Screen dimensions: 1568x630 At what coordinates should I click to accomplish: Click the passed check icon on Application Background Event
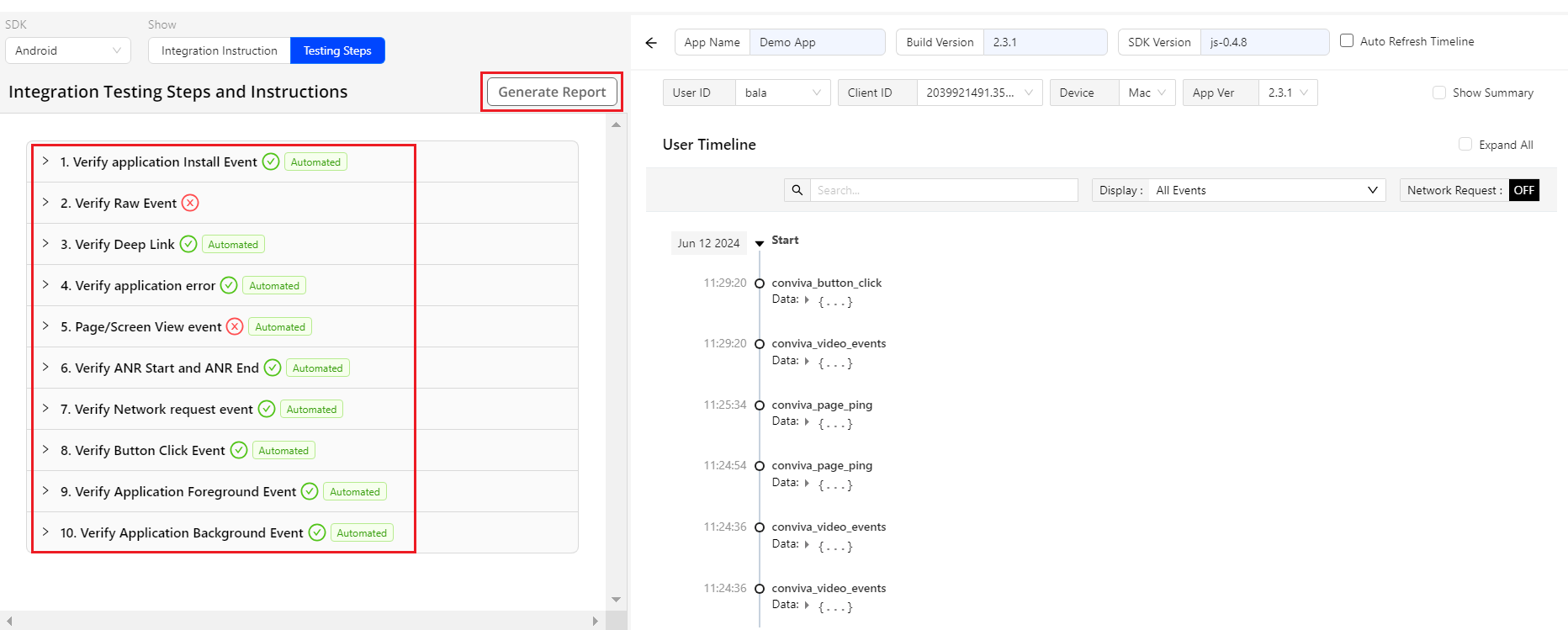point(317,532)
